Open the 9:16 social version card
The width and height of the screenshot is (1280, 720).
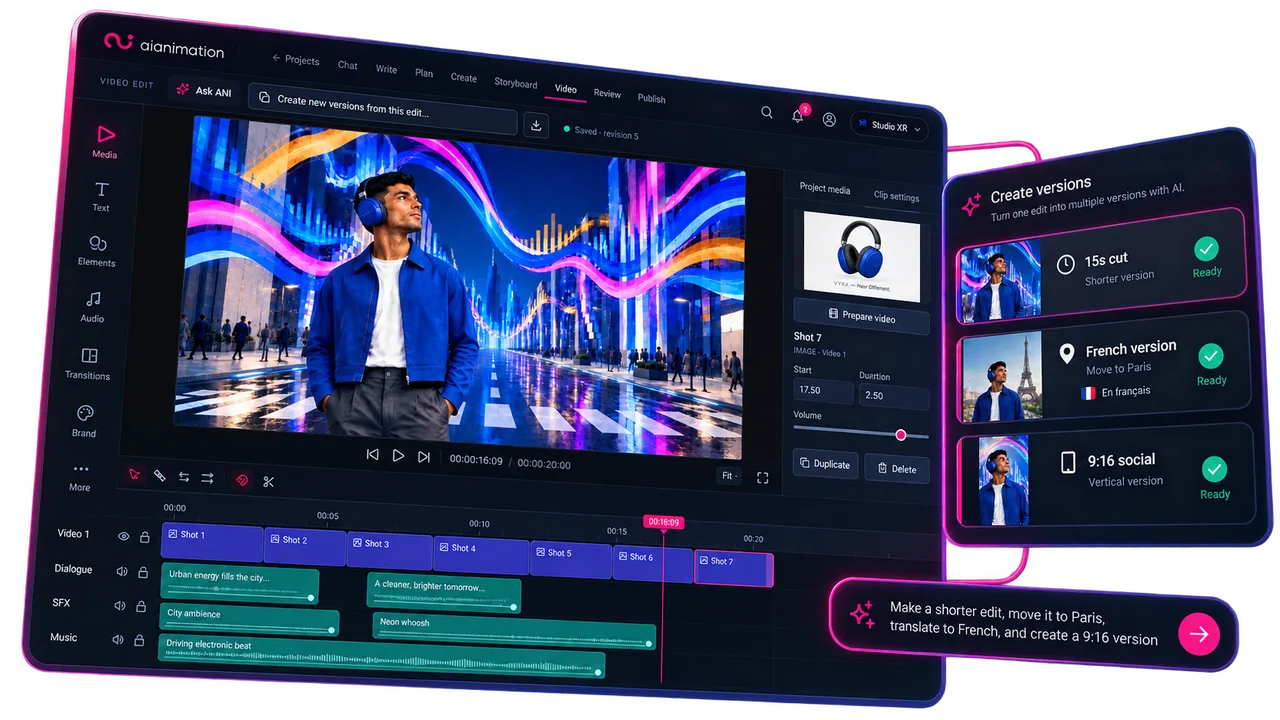pos(1106,474)
